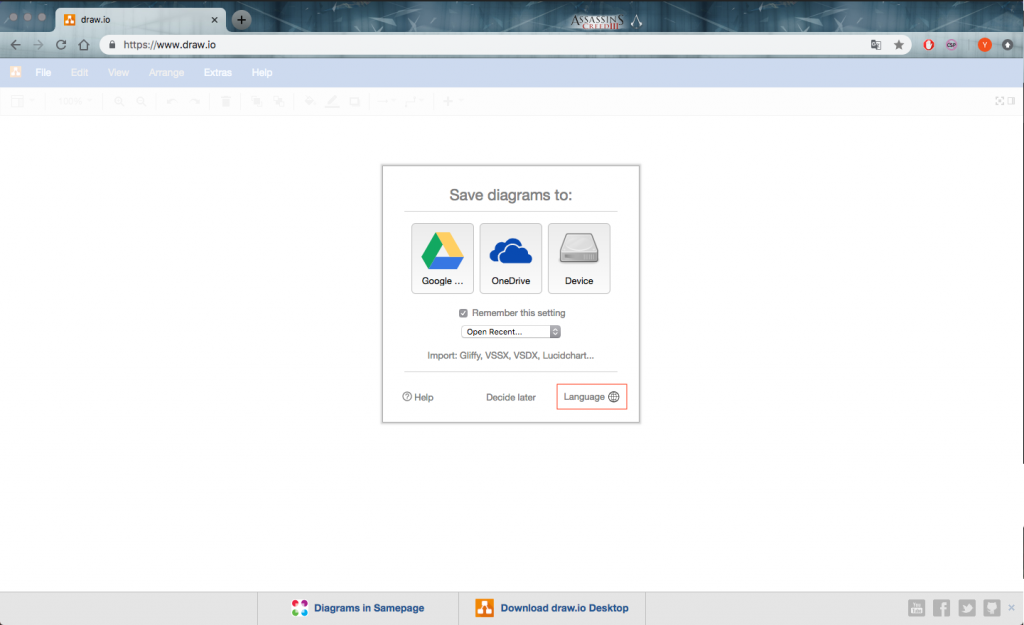Open the Connection arrow style dropdown
This screenshot has height=625, width=1024.
pyautogui.click(x=386, y=101)
